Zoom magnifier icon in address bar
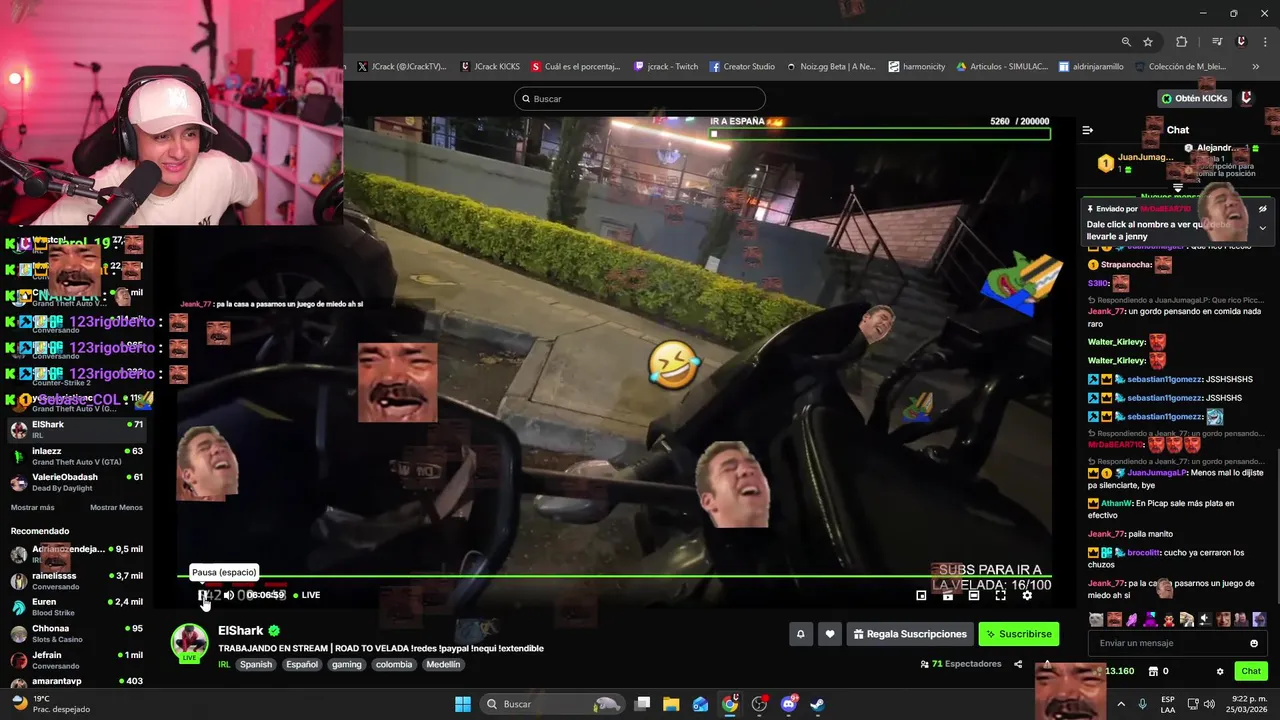 tap(1126, 42)
